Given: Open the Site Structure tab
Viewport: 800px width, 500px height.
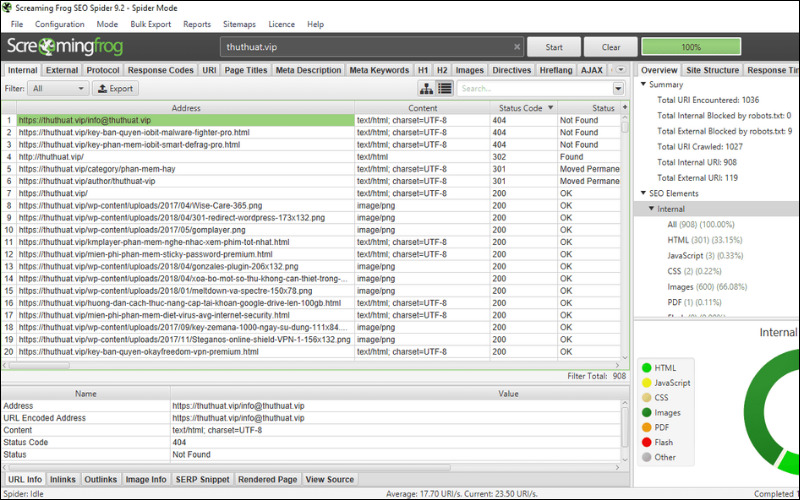Looking at the screenshot, I should coord(712,70).
